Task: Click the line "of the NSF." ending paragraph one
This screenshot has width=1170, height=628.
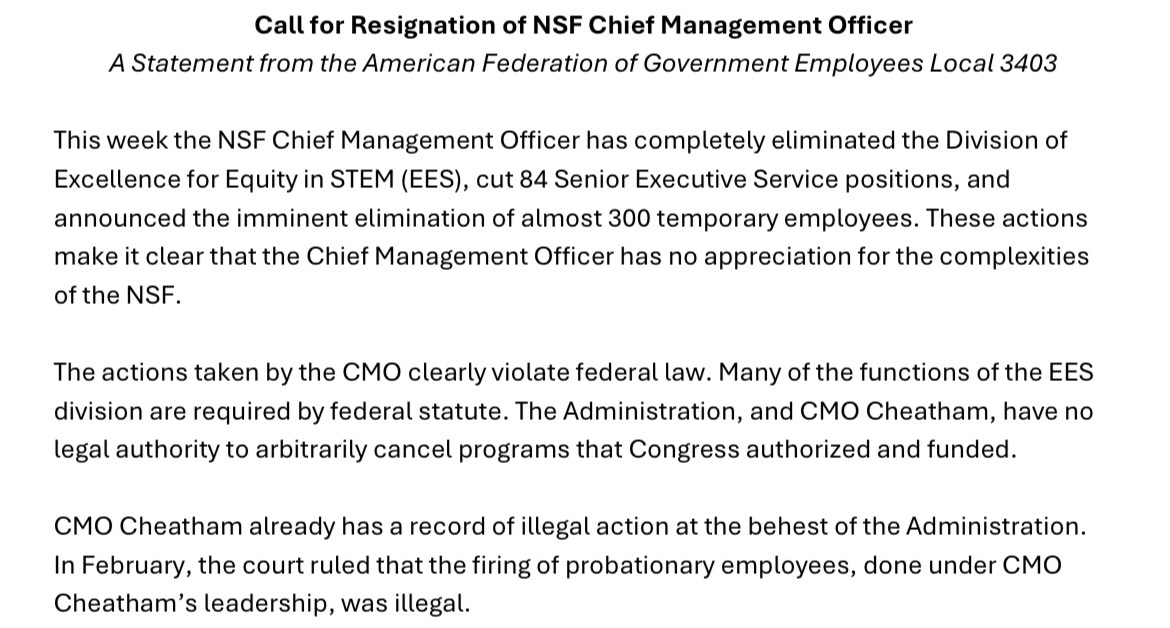Action: [x=118, y=296]
